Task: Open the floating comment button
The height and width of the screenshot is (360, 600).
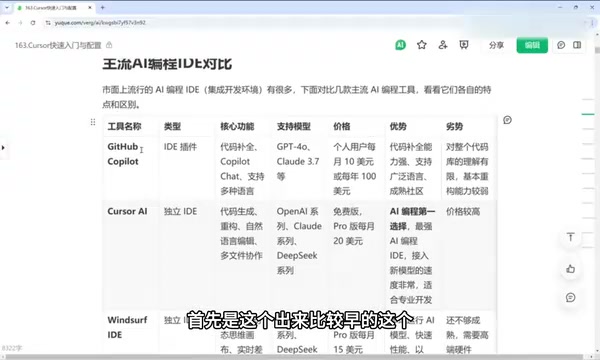Action: click(x=571, y=298)
